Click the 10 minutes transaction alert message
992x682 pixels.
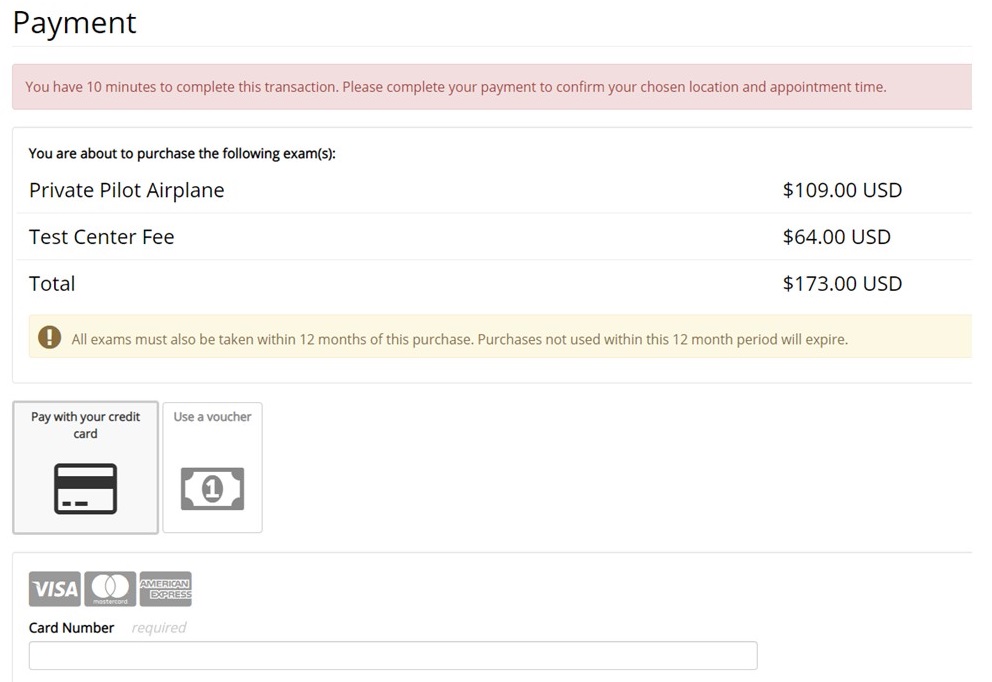pyautogui.click(x=455, y=87)
